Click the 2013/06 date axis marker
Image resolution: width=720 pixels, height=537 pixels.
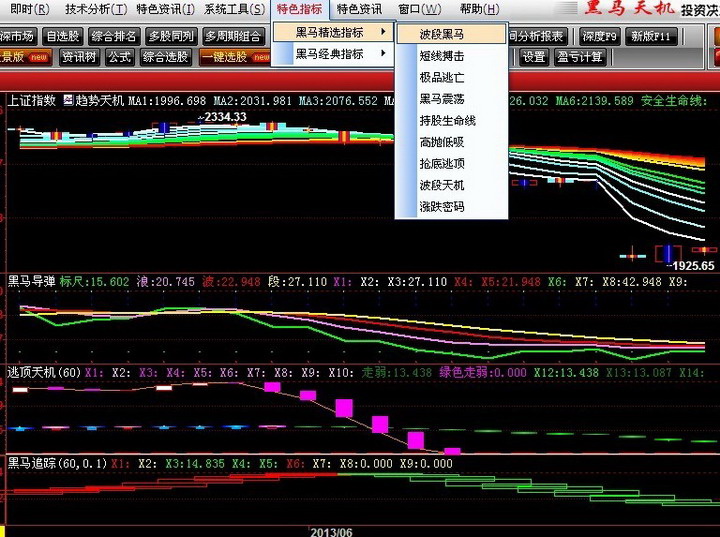click(x=331, y=532)
